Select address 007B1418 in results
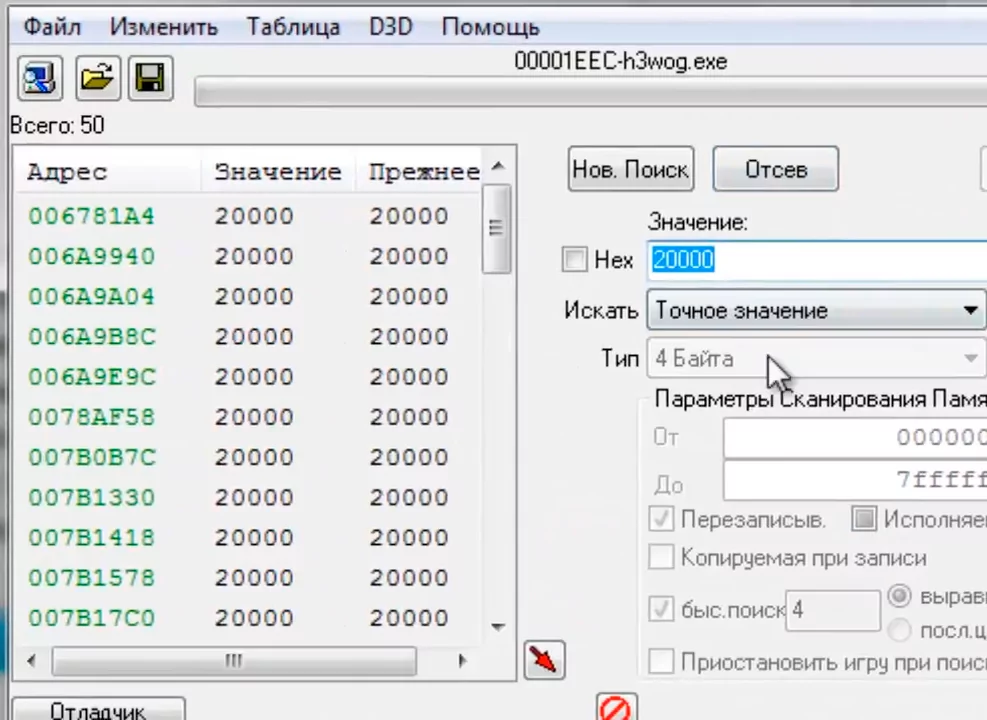Image resolution: width=987 pixels, height=720 pixels. 91,537
